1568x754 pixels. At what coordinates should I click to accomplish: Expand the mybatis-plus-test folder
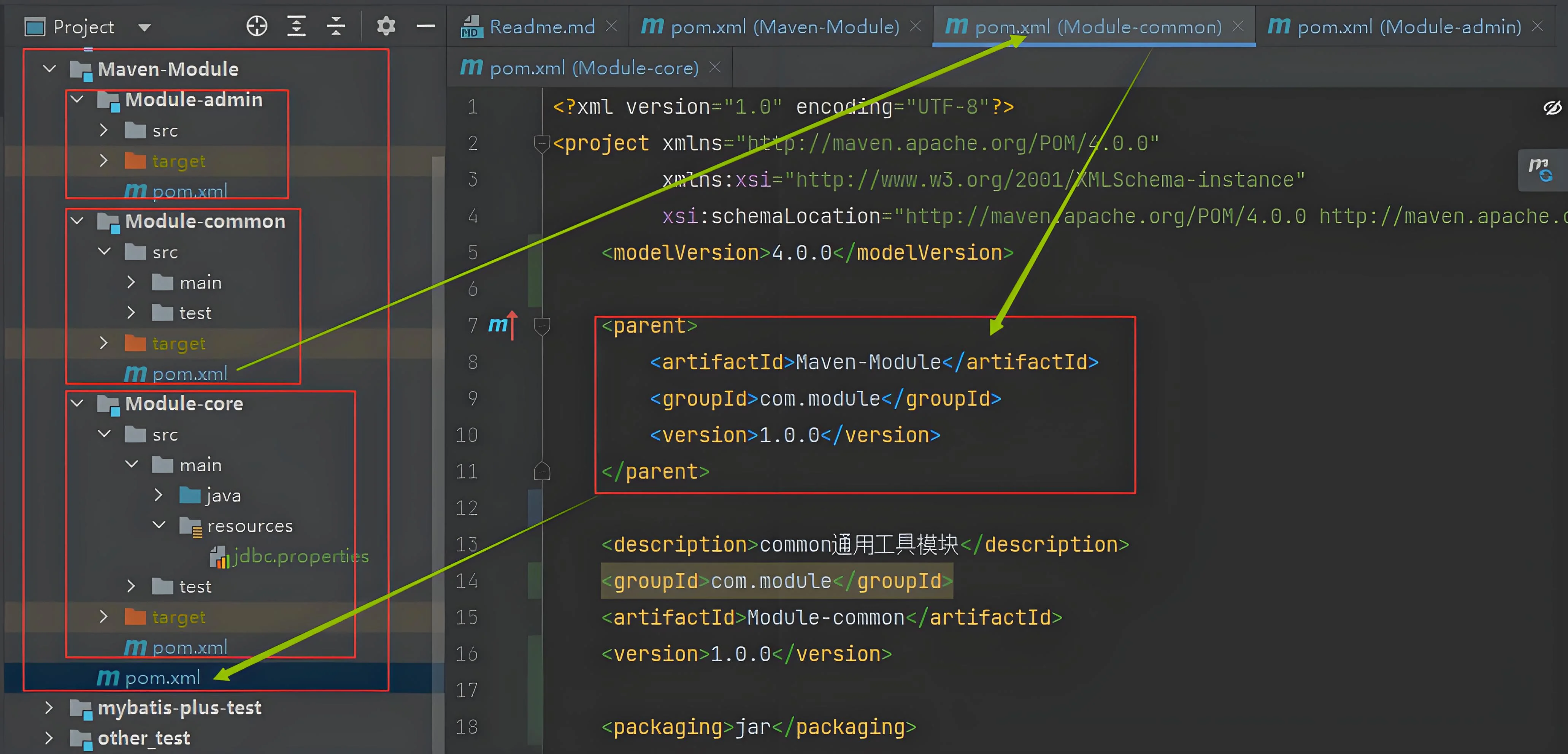point(49,708)
